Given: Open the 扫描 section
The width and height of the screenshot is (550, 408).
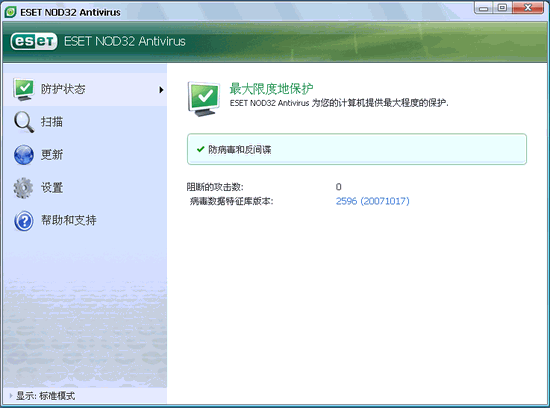Looking at the screenshot, I should click(85, 122).
